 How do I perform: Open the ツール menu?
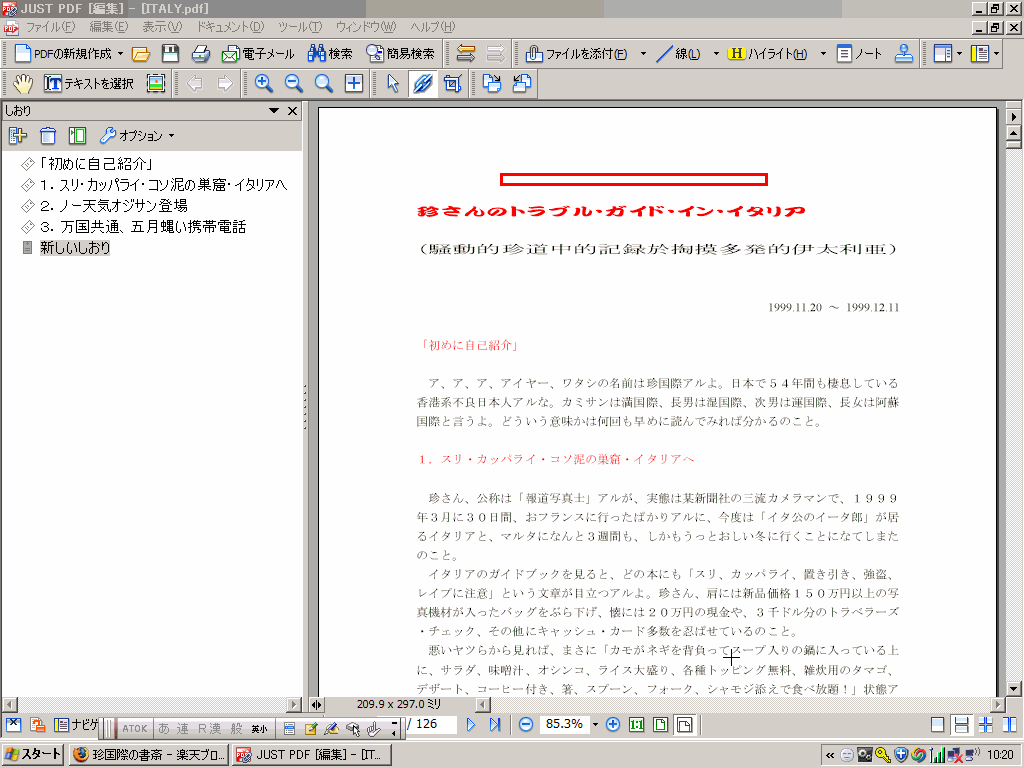[300, 27]
